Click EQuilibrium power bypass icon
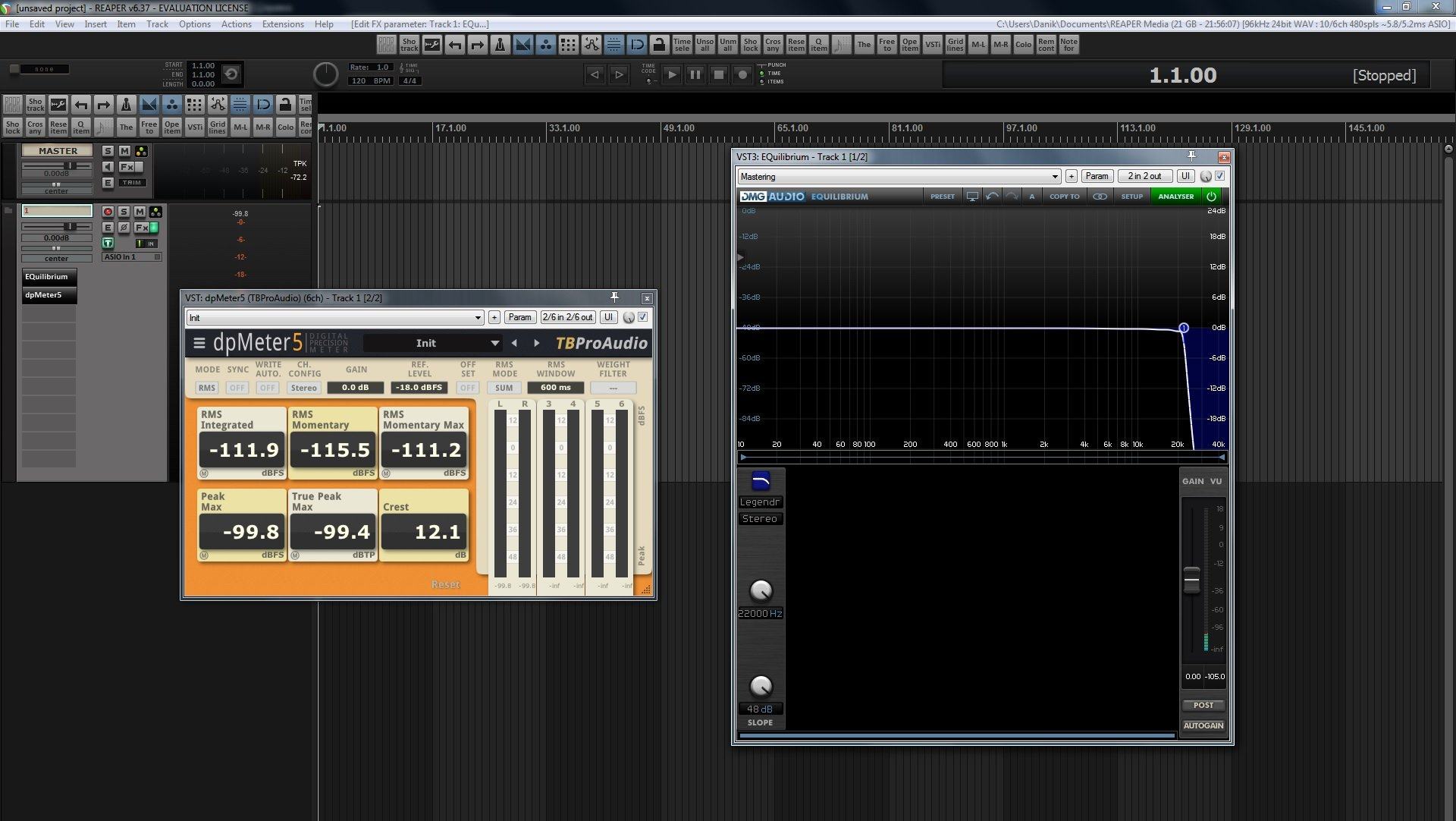The height and width of the screenshot is (821, 1456). click(1211, 197)
